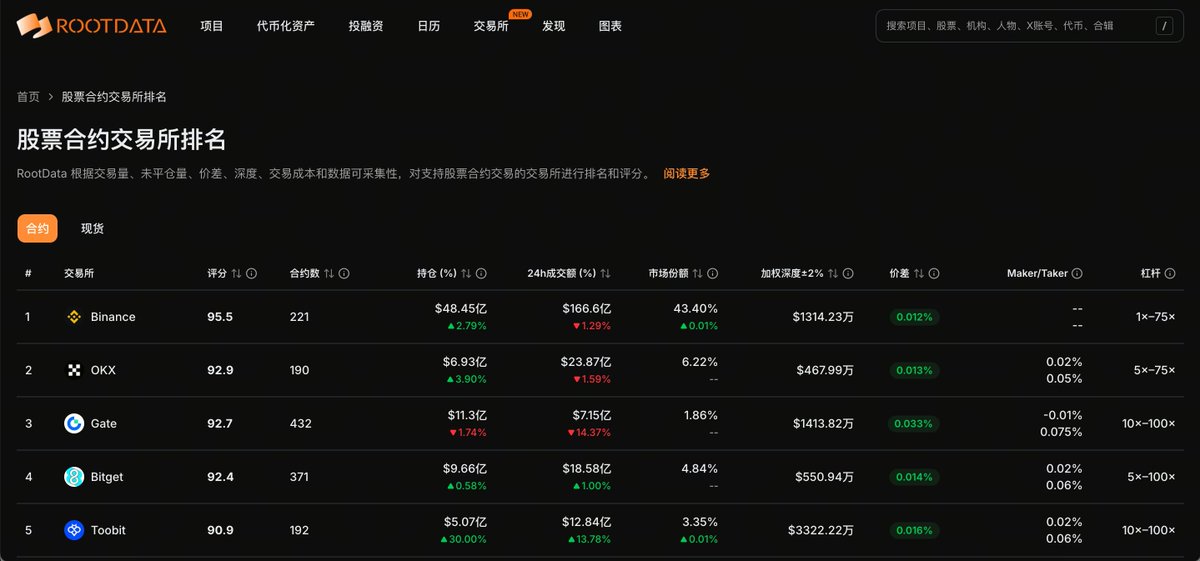The width and height of the screenshot is (1200, 561).
Task: Click the 阅读更多 link
Action: point(687,174)
